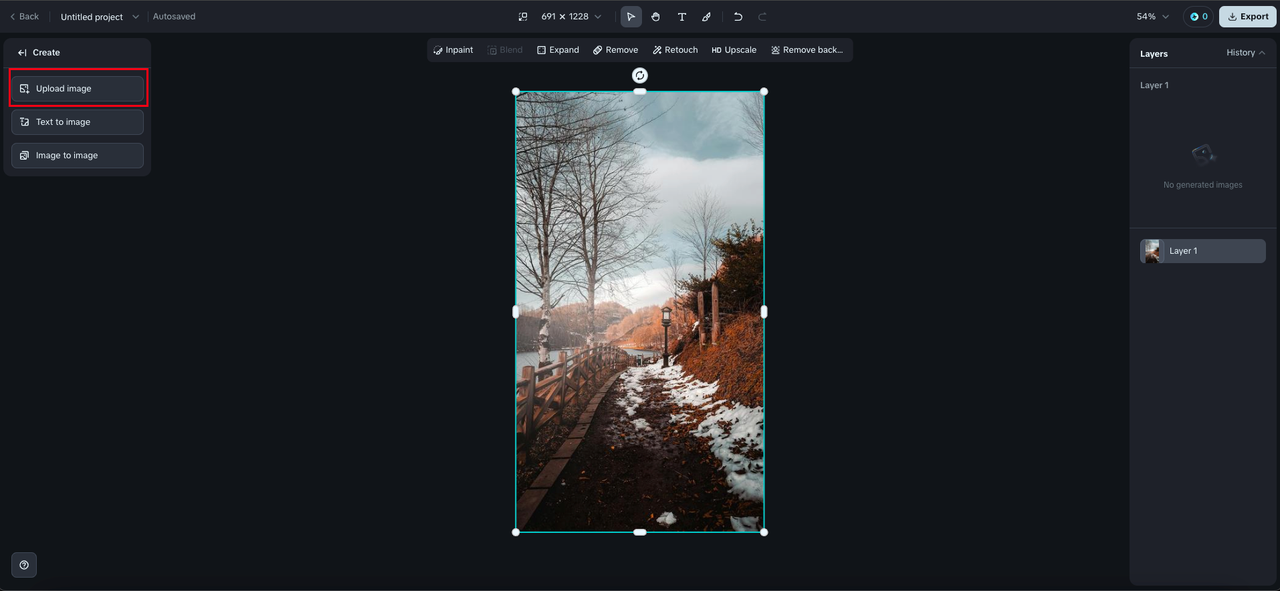The image size is (1280, 591).
Task: Click the Blend option
Action: point(505,50)
